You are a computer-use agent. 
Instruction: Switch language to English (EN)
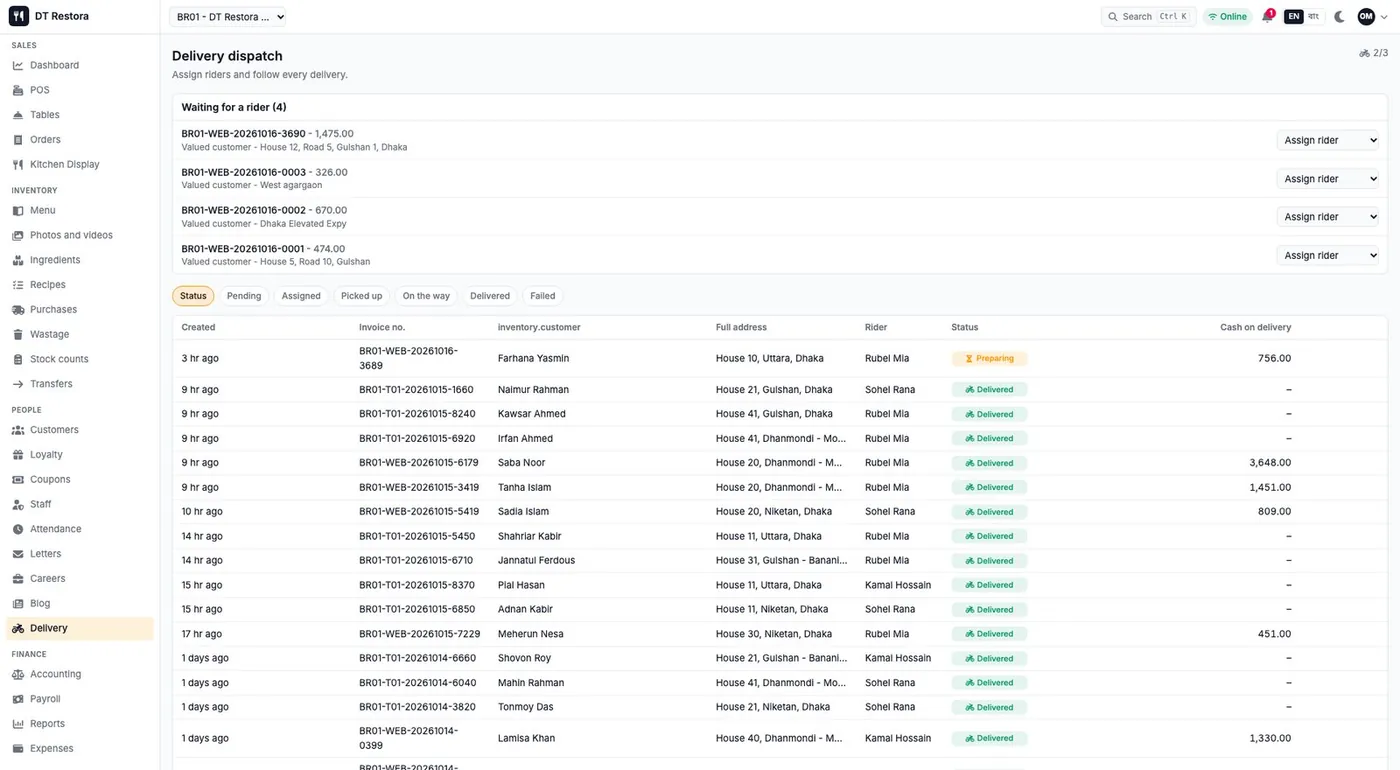[1294, 17]
